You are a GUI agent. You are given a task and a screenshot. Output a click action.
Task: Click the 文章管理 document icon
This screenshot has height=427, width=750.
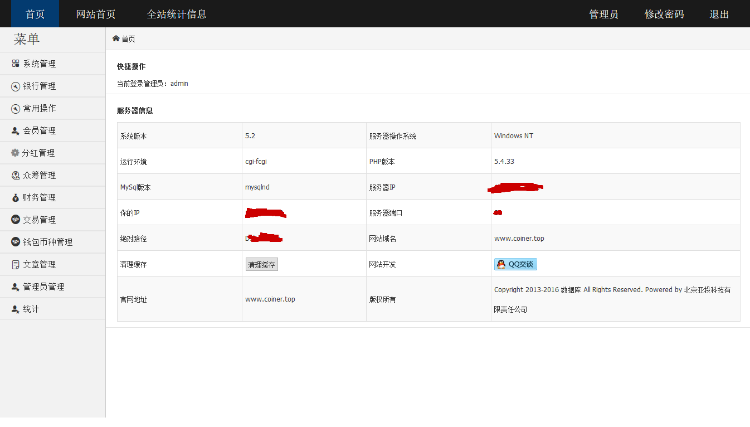pyautogui.click(x=15, y=264)
